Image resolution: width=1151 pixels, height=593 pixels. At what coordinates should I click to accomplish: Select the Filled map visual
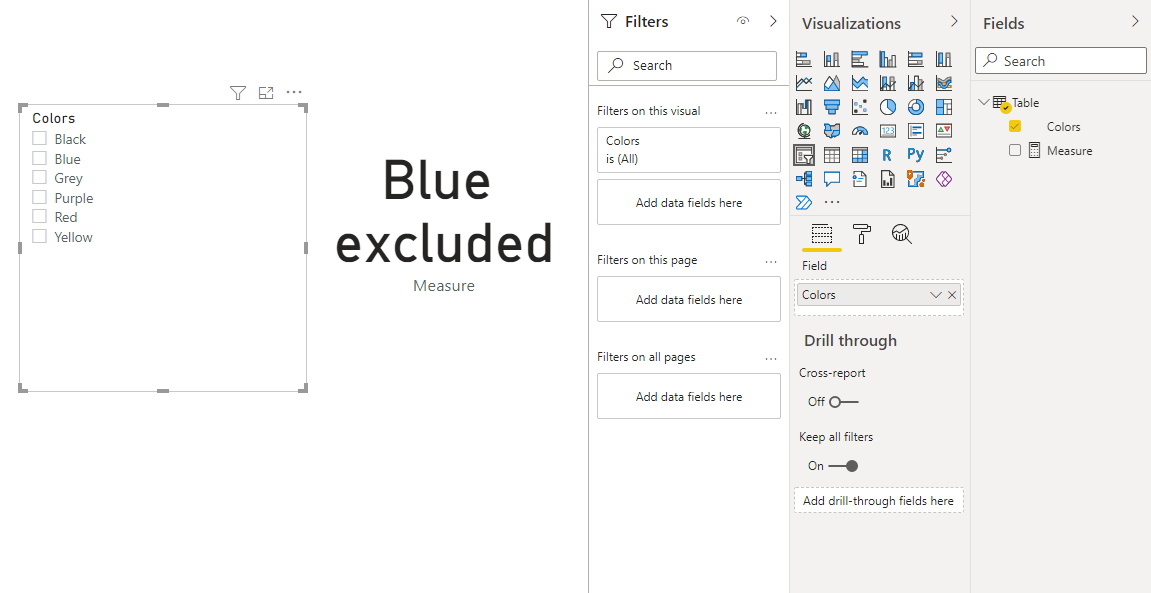[x=832, y=131]
